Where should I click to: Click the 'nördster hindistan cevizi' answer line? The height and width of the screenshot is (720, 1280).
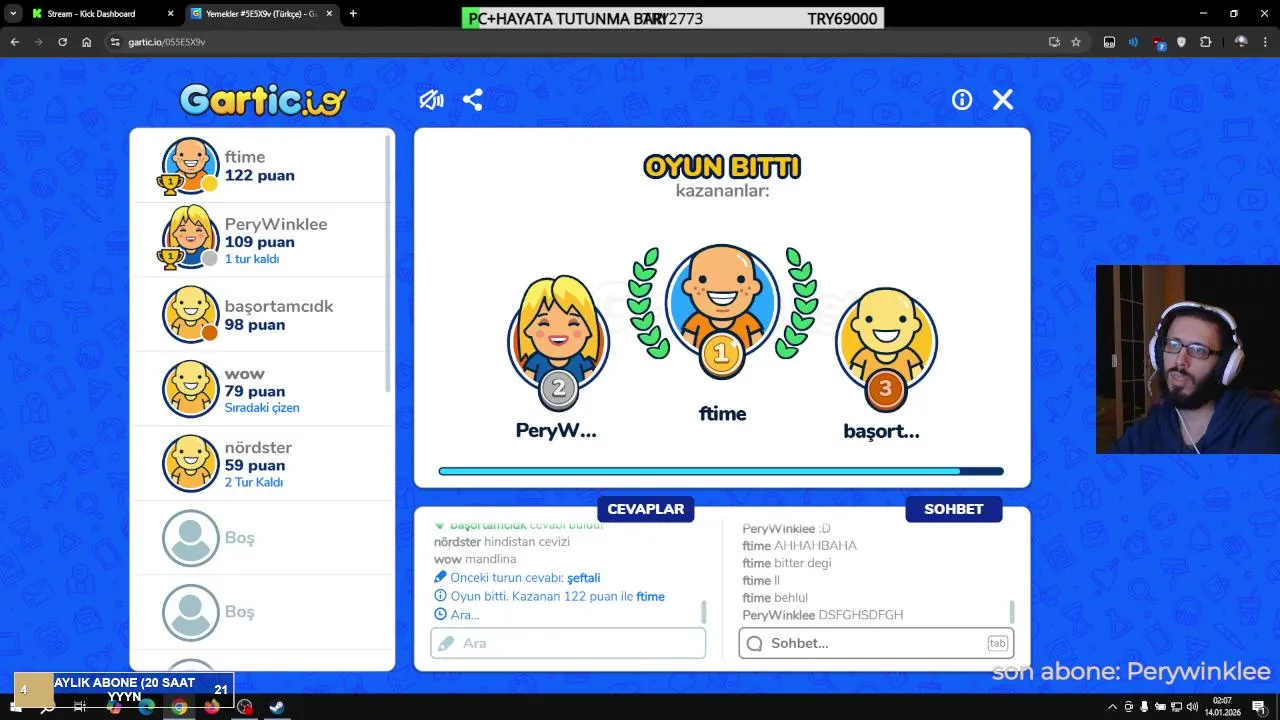tap(502, 542)
